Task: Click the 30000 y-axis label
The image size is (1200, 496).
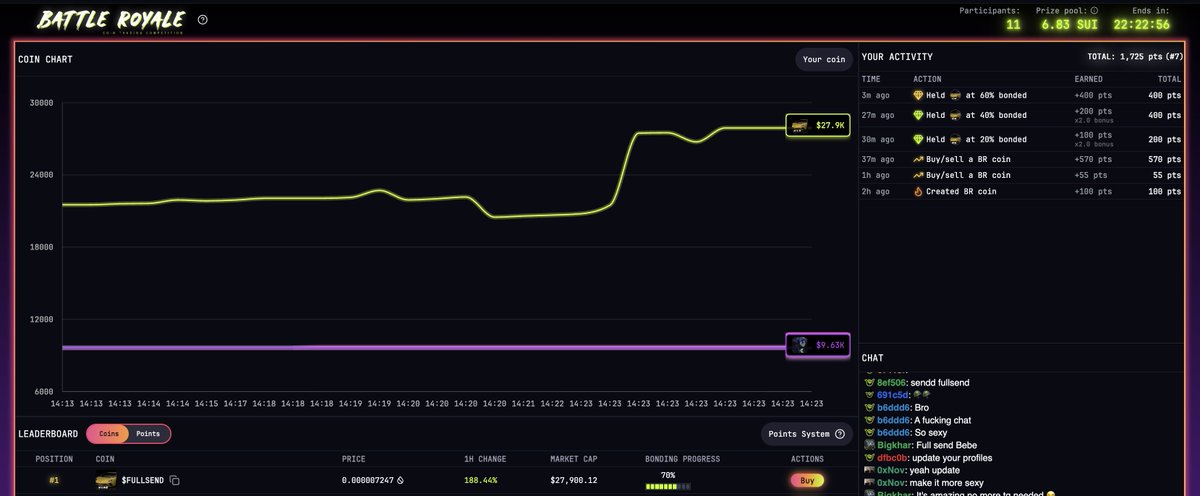Action: (x=41, y=102)
